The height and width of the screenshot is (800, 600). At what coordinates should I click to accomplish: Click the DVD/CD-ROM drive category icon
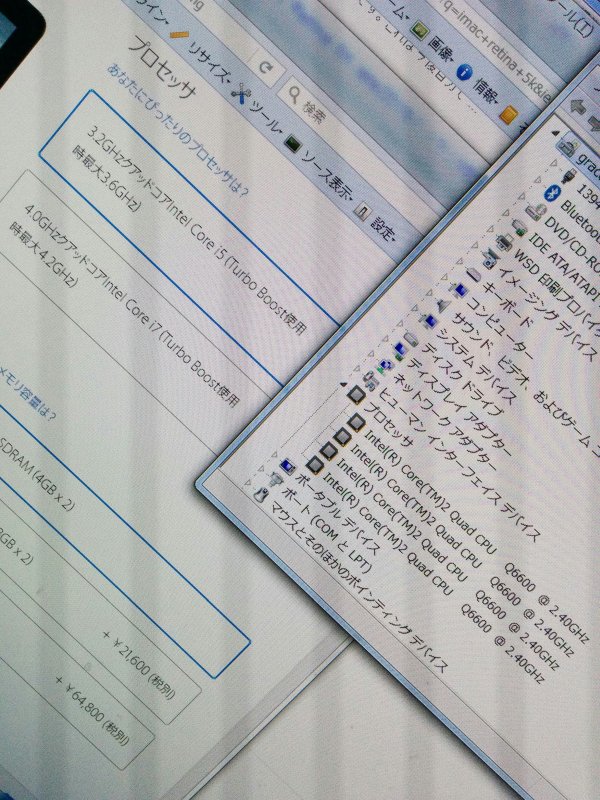[x=536, y=211]
